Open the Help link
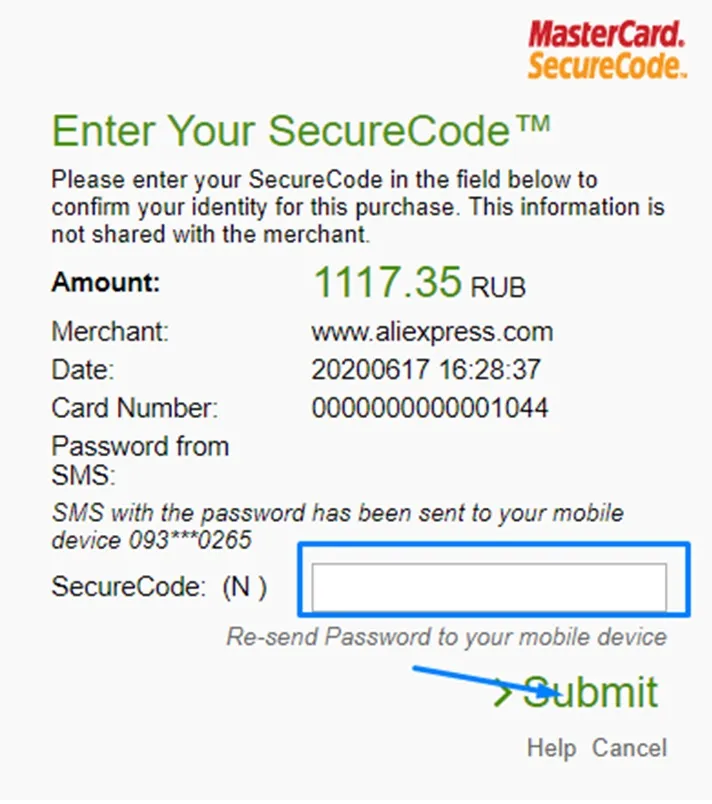 tap(551, 748)
